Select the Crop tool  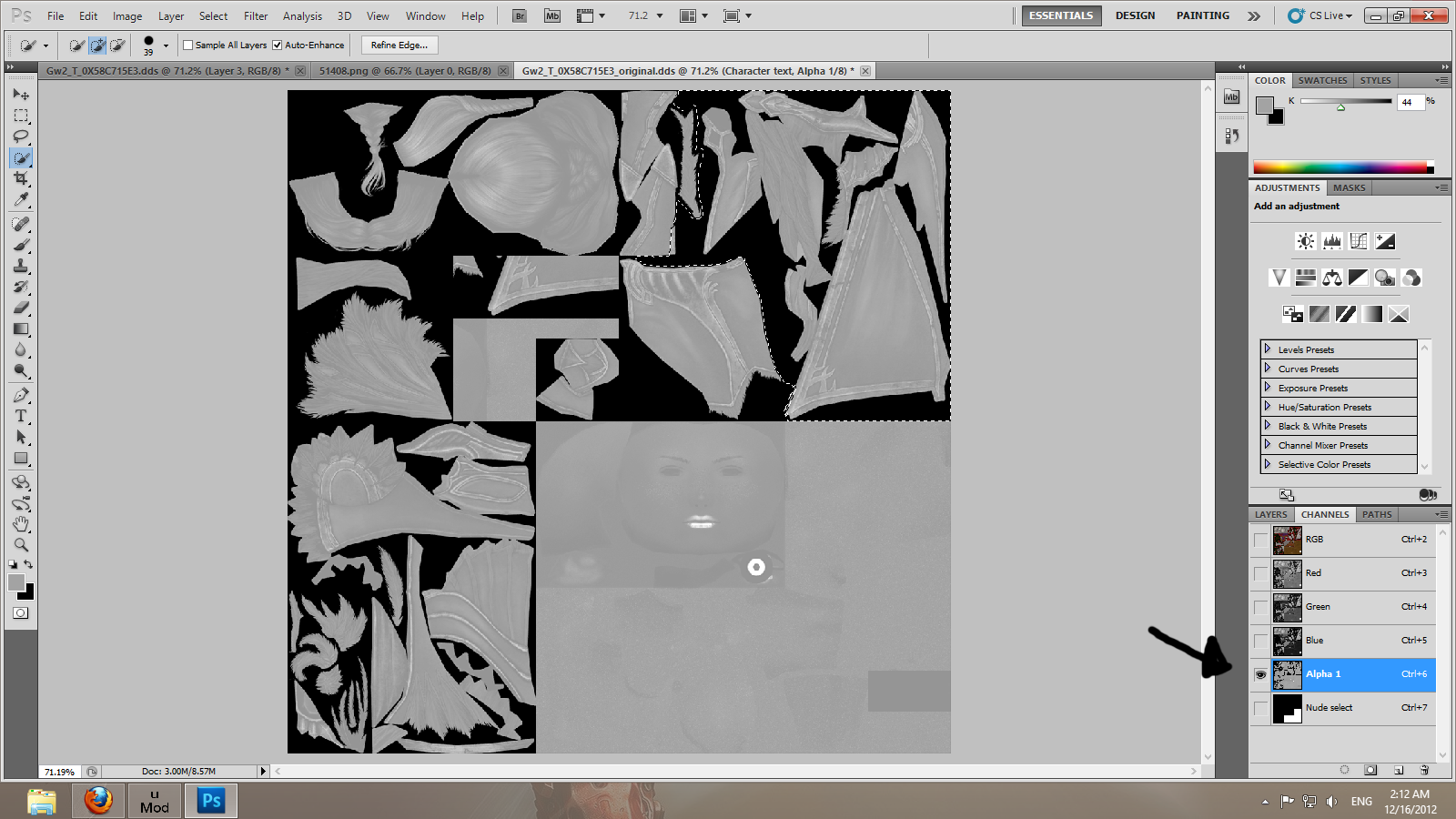21,178
